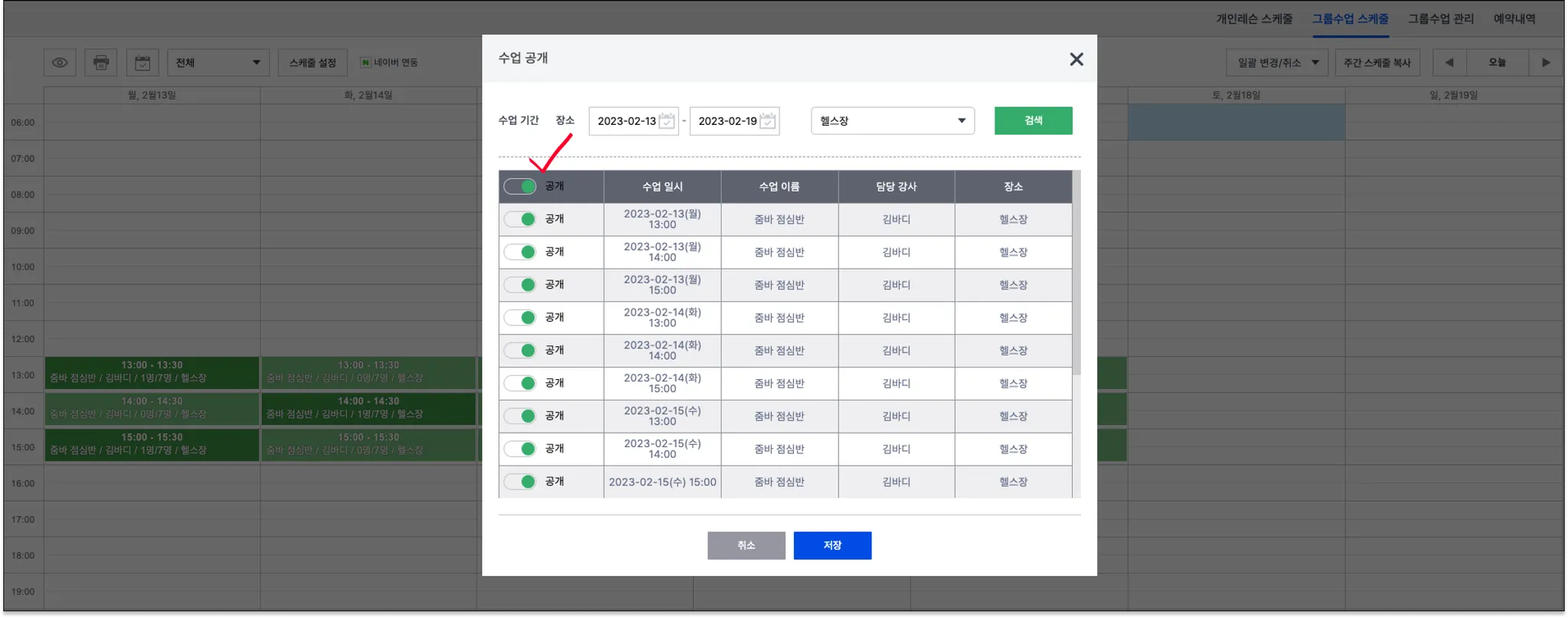
Task: Go to next week with right arrow
Action: tap(1546, 63)
